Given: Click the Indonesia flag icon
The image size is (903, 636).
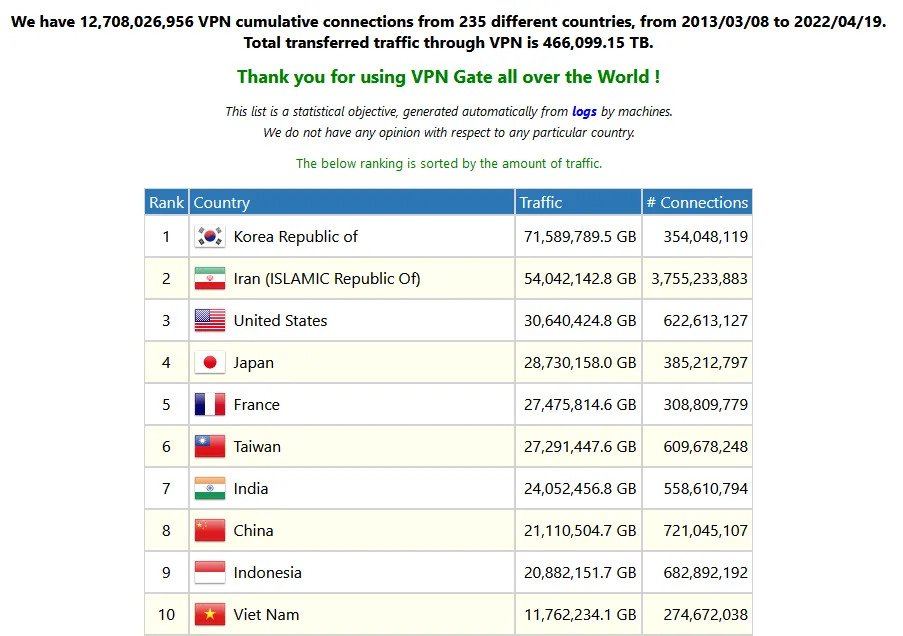Looking at the screenshot, I should tap(210, 573).
